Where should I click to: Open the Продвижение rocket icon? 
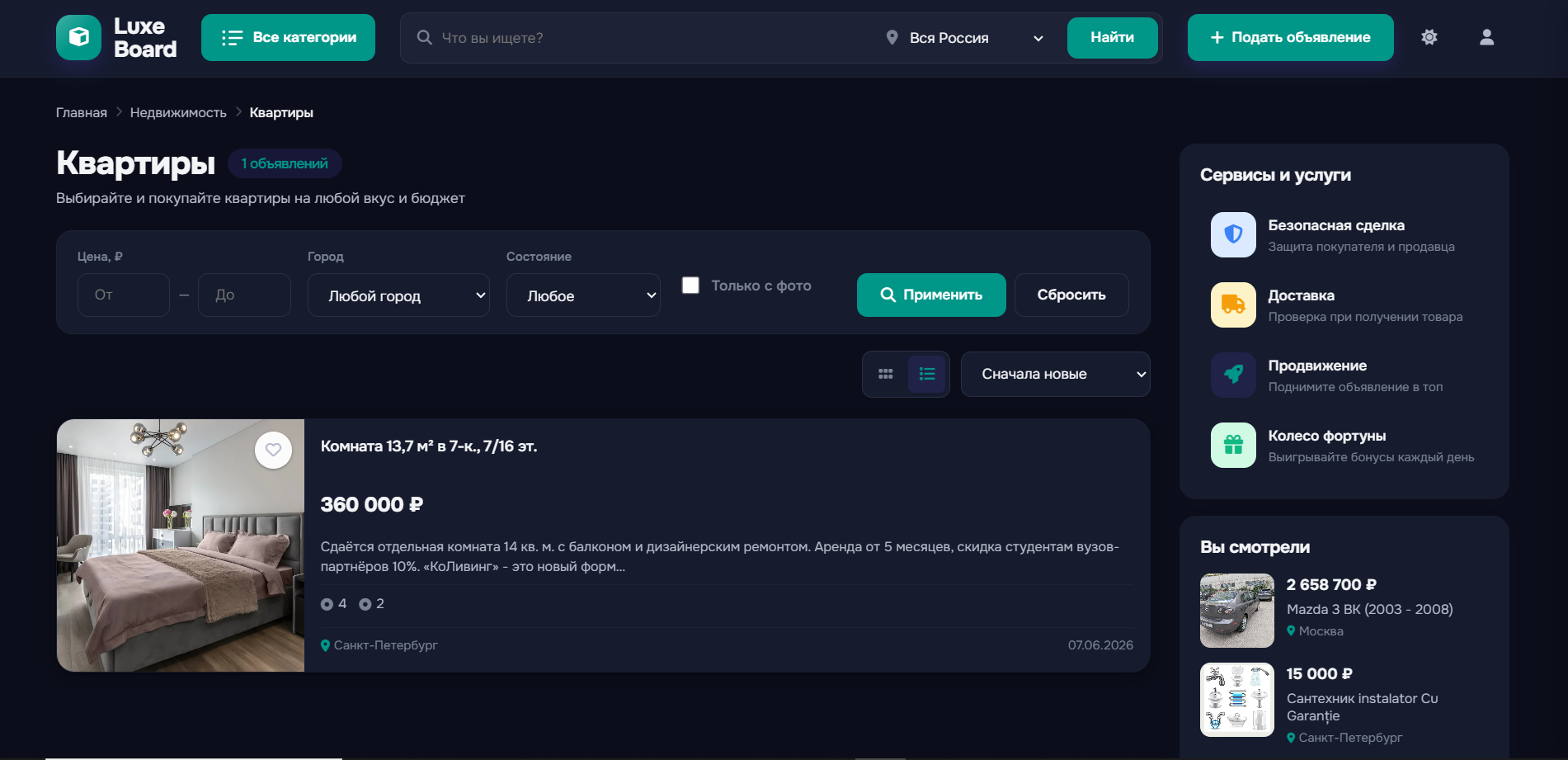click(1233, 375)
